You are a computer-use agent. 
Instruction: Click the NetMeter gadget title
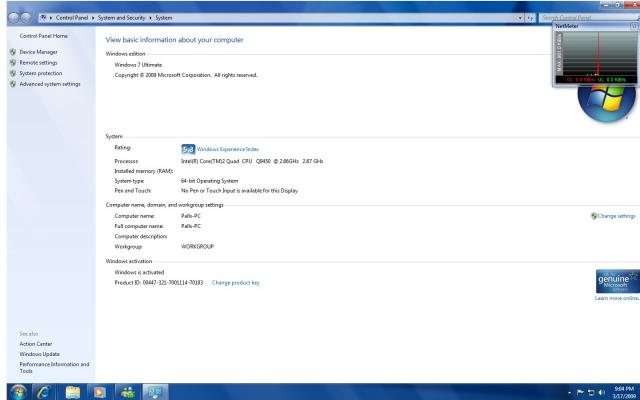567,26
